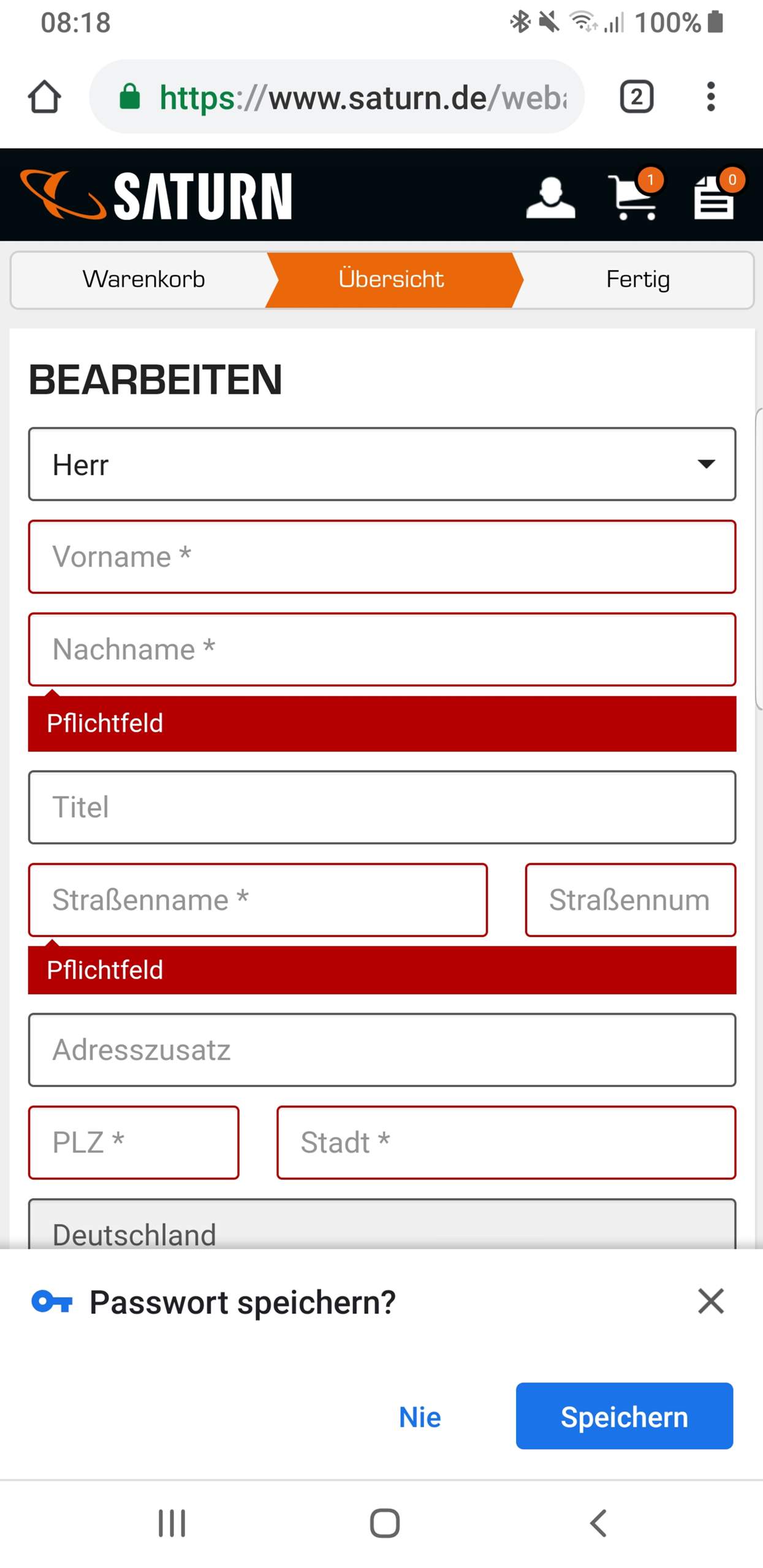763x1568 pixels.
Task: Focus the Vorname input field
Action: [x=382, y=556]
